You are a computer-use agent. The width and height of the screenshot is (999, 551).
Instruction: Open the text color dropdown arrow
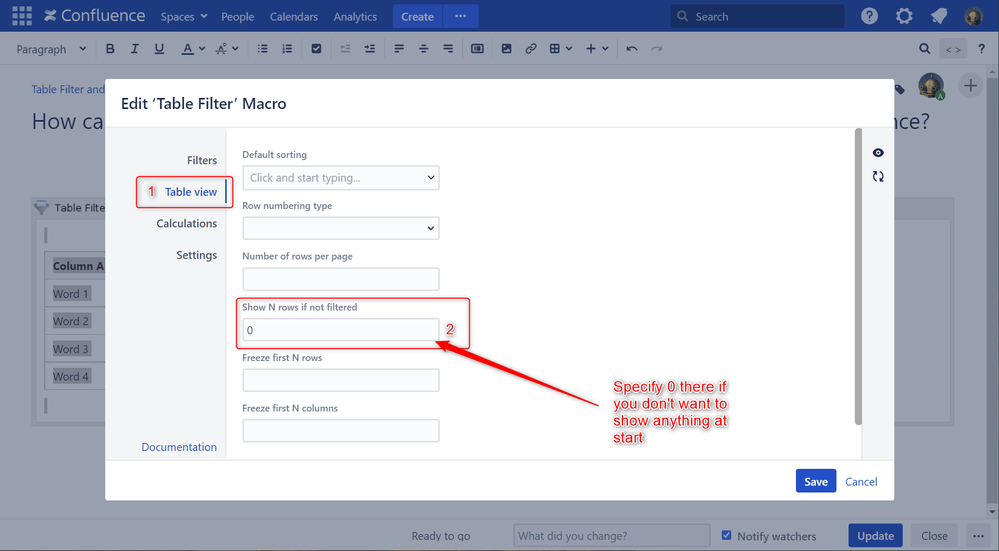[202, 49]
